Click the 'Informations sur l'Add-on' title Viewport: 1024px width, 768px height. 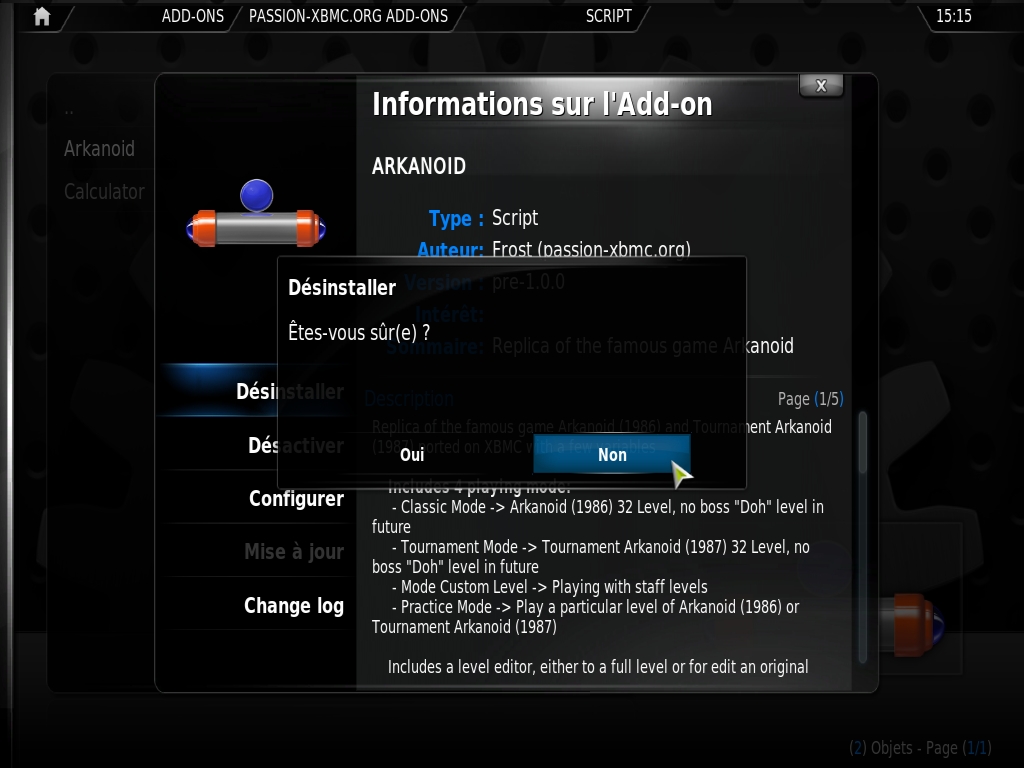[542, 104]
